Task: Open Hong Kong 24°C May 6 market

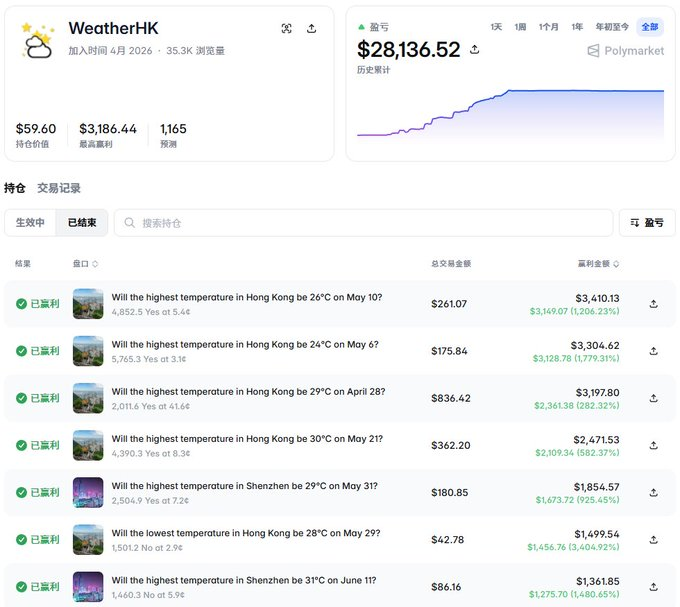Action: pyautogui.click(x=245, y=345)
